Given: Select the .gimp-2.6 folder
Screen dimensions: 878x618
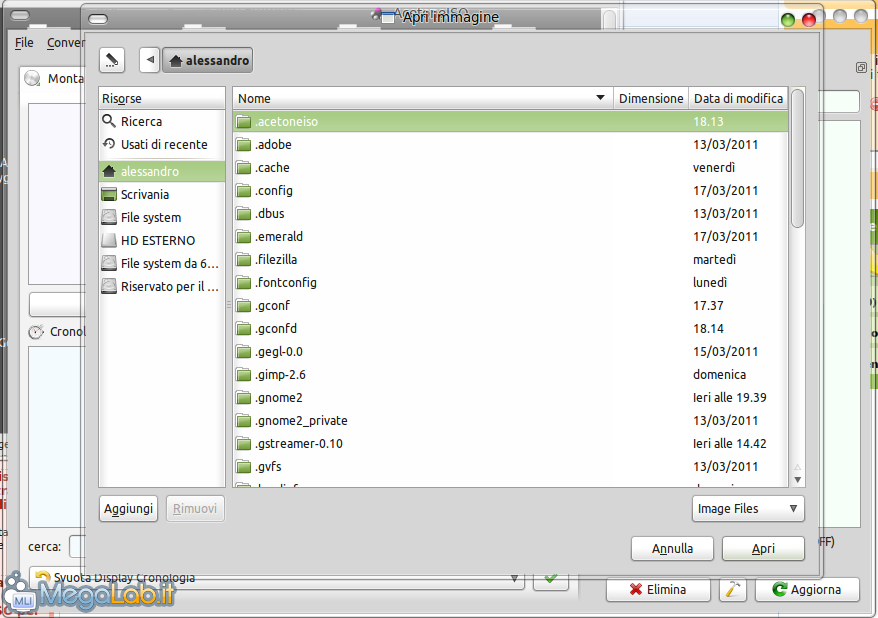Looking at the screenshot, I should coord(279,374).
